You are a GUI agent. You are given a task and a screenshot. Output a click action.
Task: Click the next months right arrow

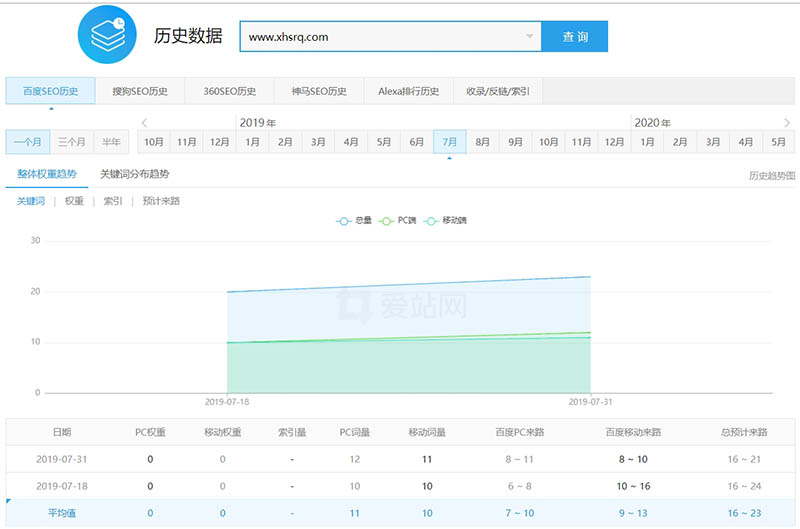(x=787, y=122)
